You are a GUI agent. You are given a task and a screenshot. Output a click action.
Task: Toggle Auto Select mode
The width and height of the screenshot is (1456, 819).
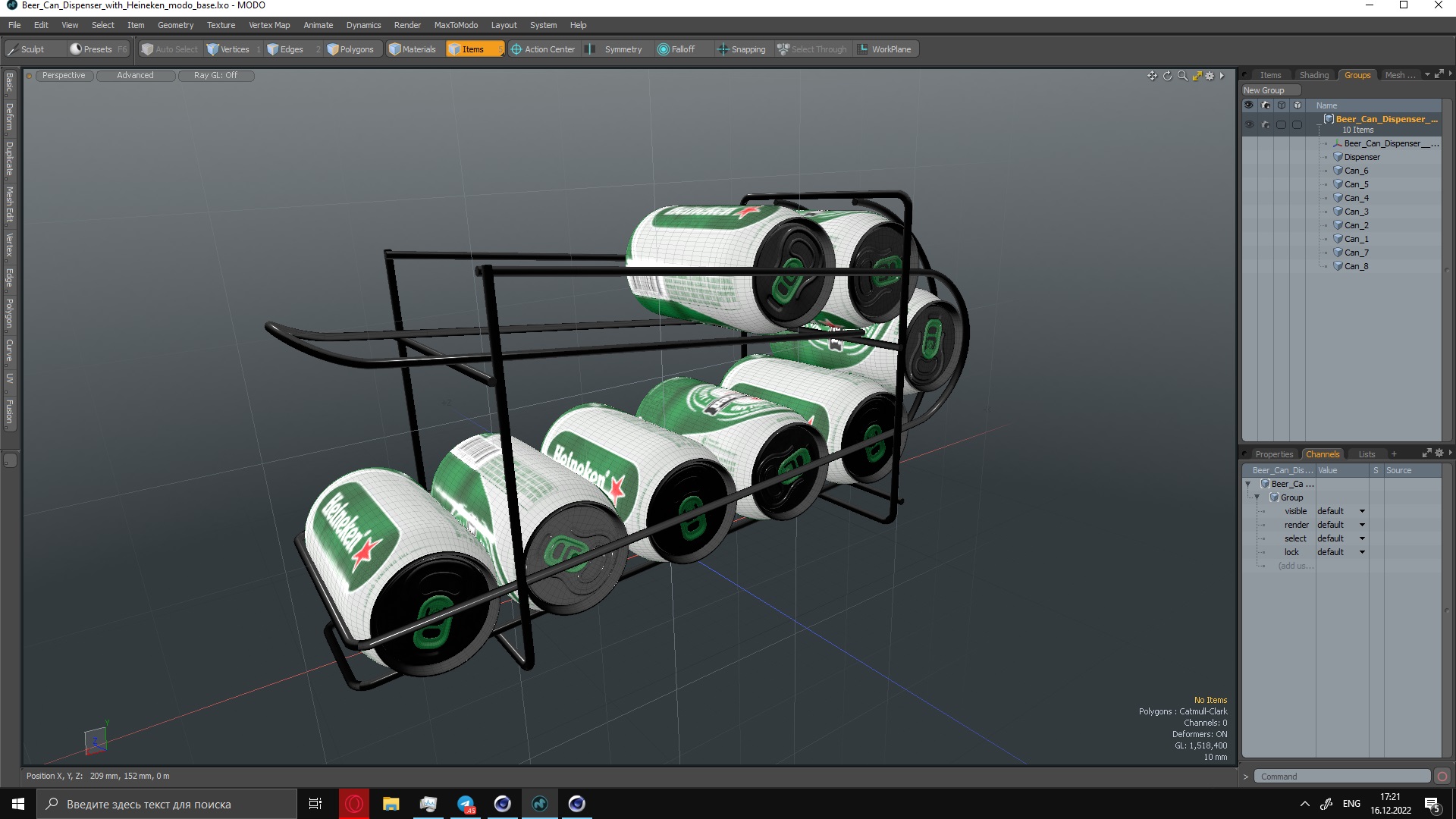tap(170, 49)
